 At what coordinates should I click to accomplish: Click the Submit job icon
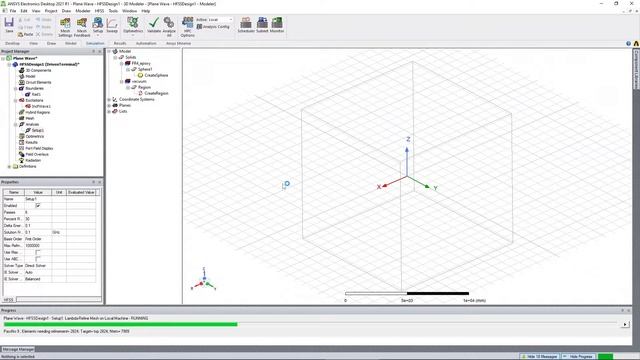point(262,25)
